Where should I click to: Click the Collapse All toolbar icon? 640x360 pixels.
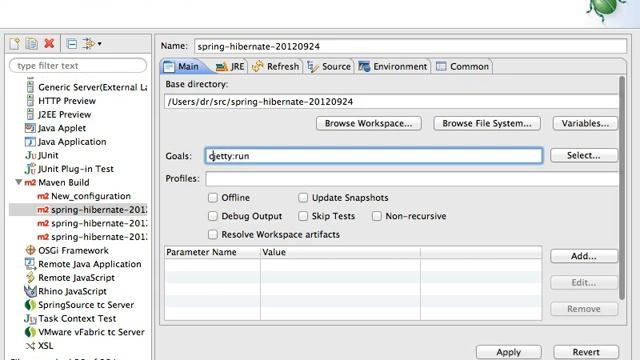click(72, 44)
